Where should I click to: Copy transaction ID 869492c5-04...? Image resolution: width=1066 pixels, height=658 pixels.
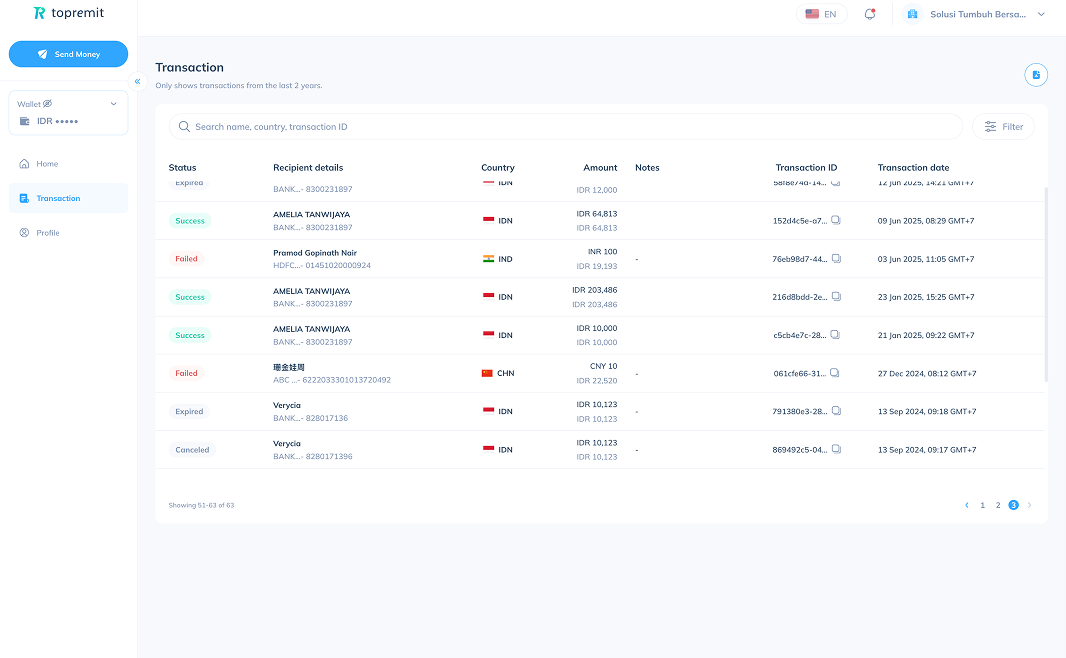[836, 449]
